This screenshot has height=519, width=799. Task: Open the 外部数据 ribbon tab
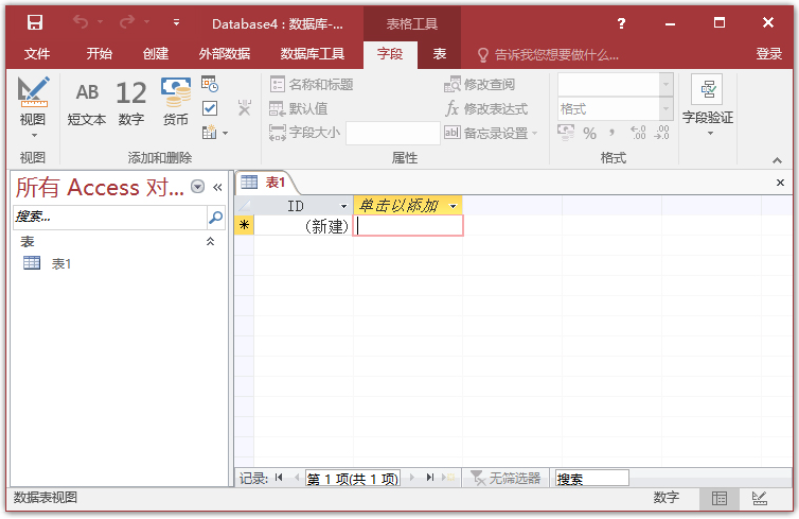coord(224,54)
